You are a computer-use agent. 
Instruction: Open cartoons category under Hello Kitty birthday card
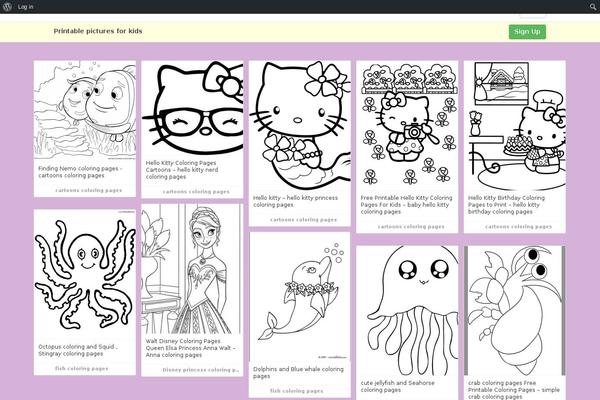(x=519, y=227)
